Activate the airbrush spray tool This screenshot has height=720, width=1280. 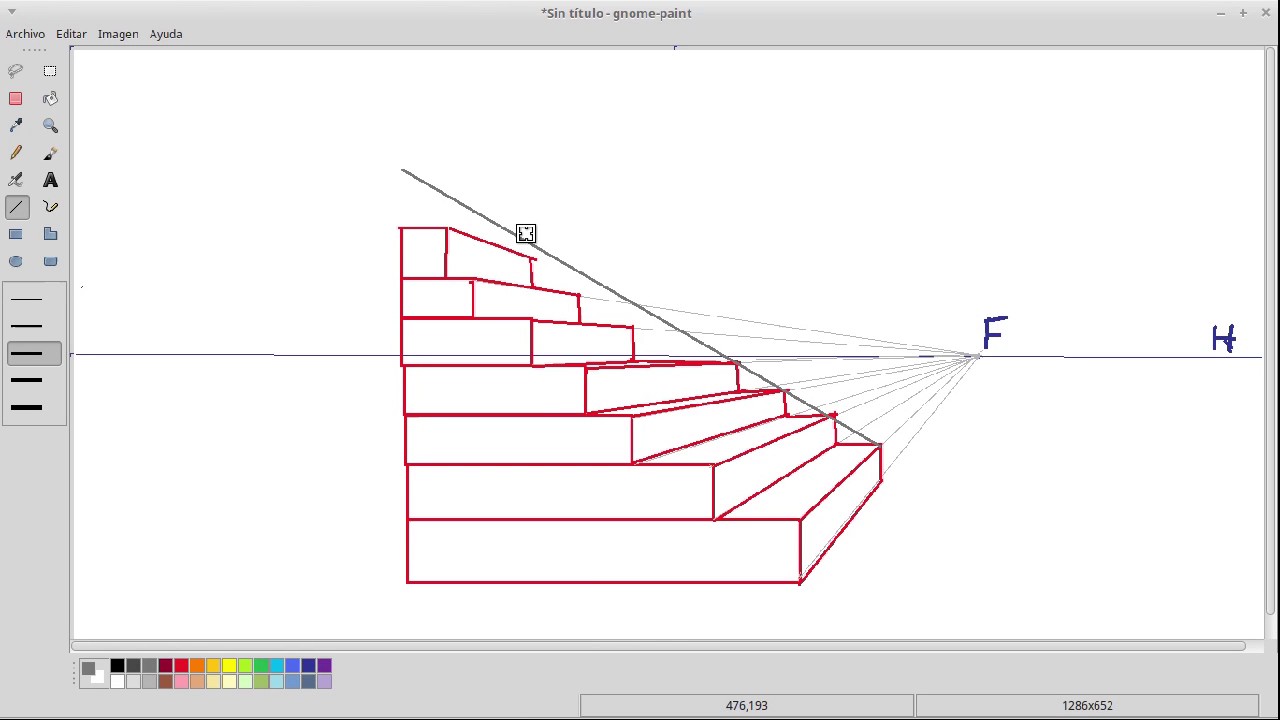coord(16,180)
